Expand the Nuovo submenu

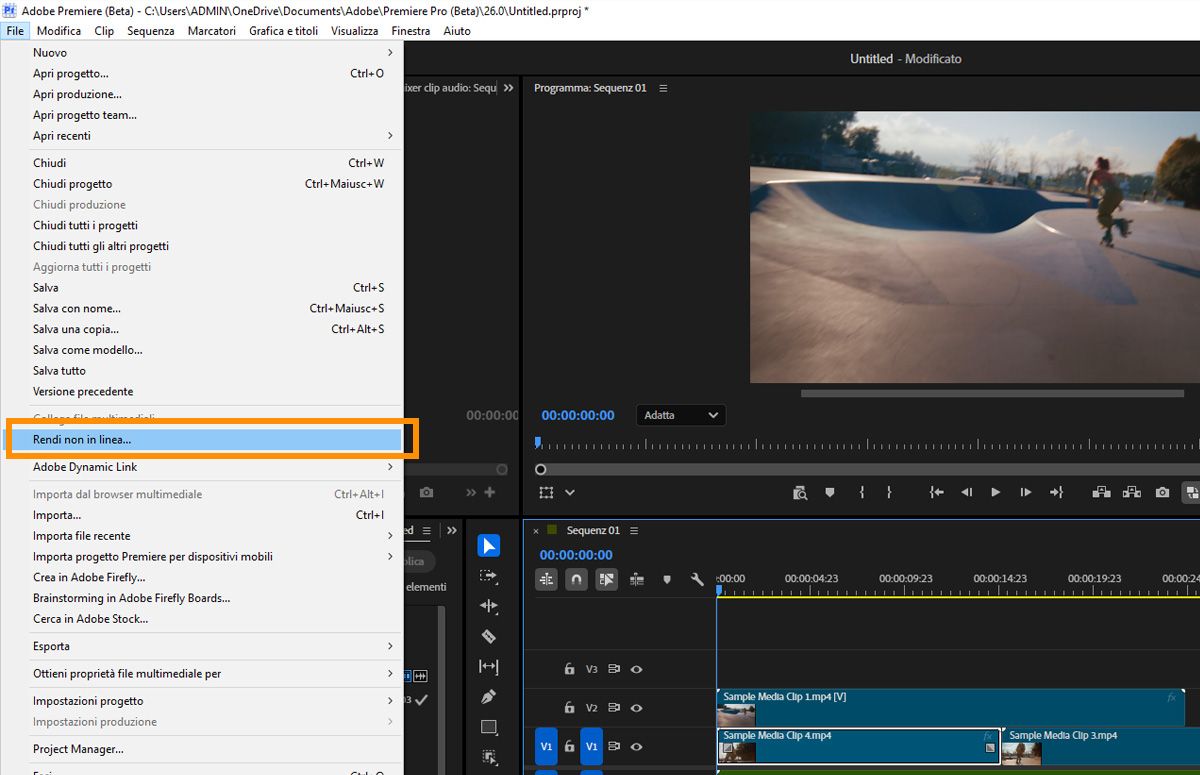tap(200, 52)
